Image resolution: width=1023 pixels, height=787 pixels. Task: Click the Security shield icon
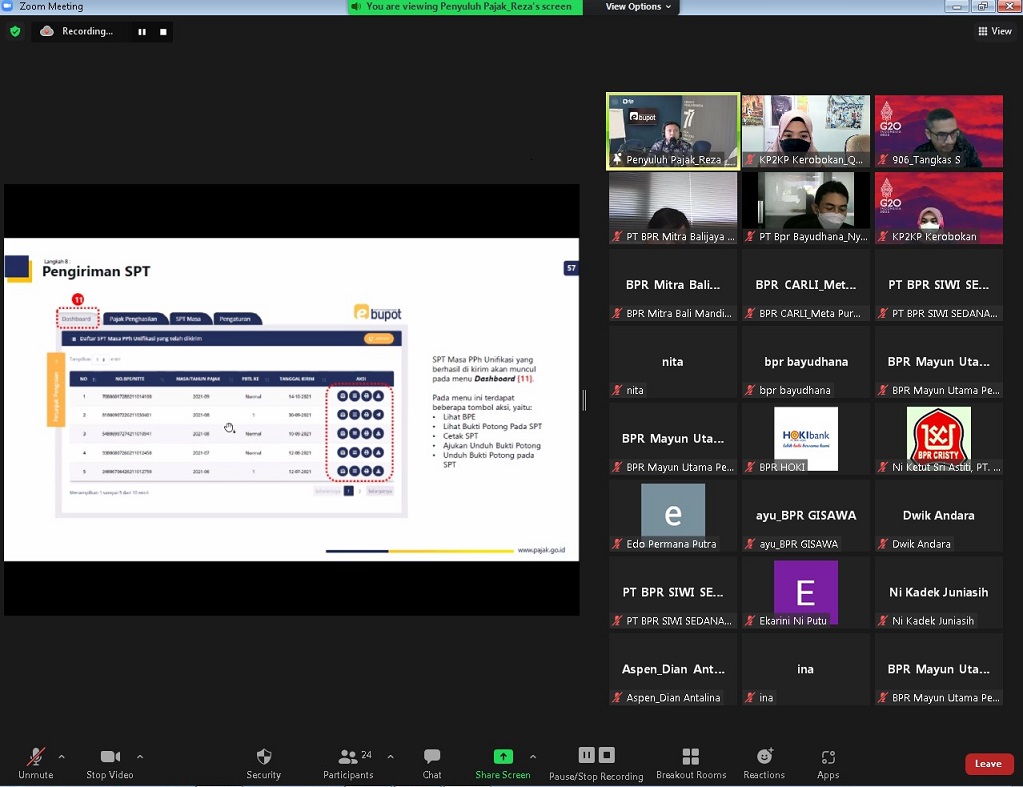264,757
